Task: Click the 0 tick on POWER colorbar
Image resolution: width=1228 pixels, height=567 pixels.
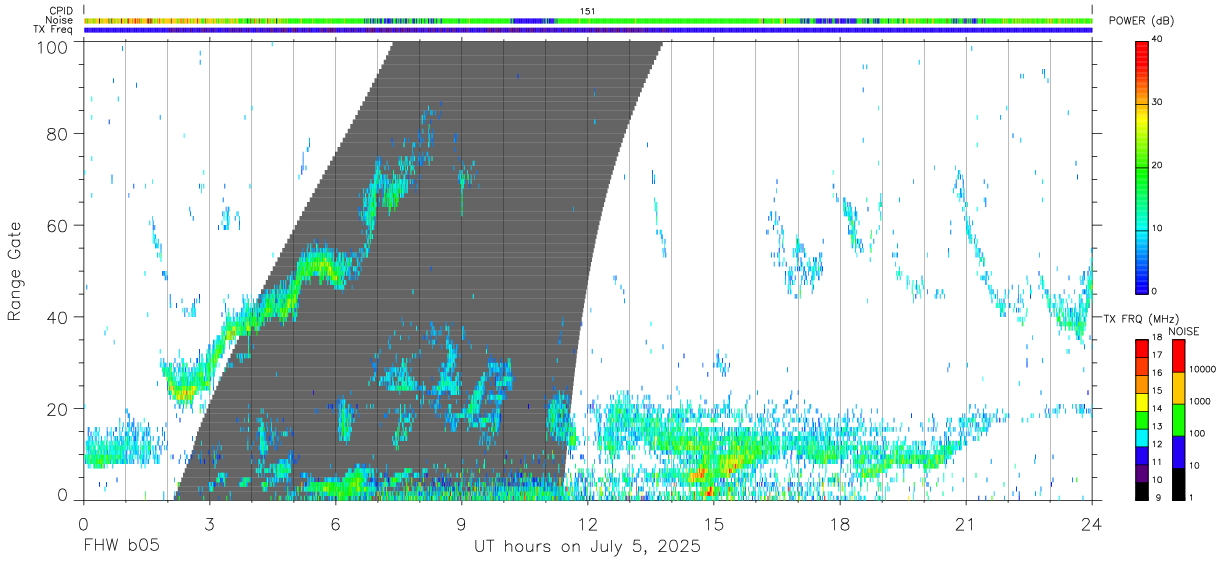Action: (1156, 291)
